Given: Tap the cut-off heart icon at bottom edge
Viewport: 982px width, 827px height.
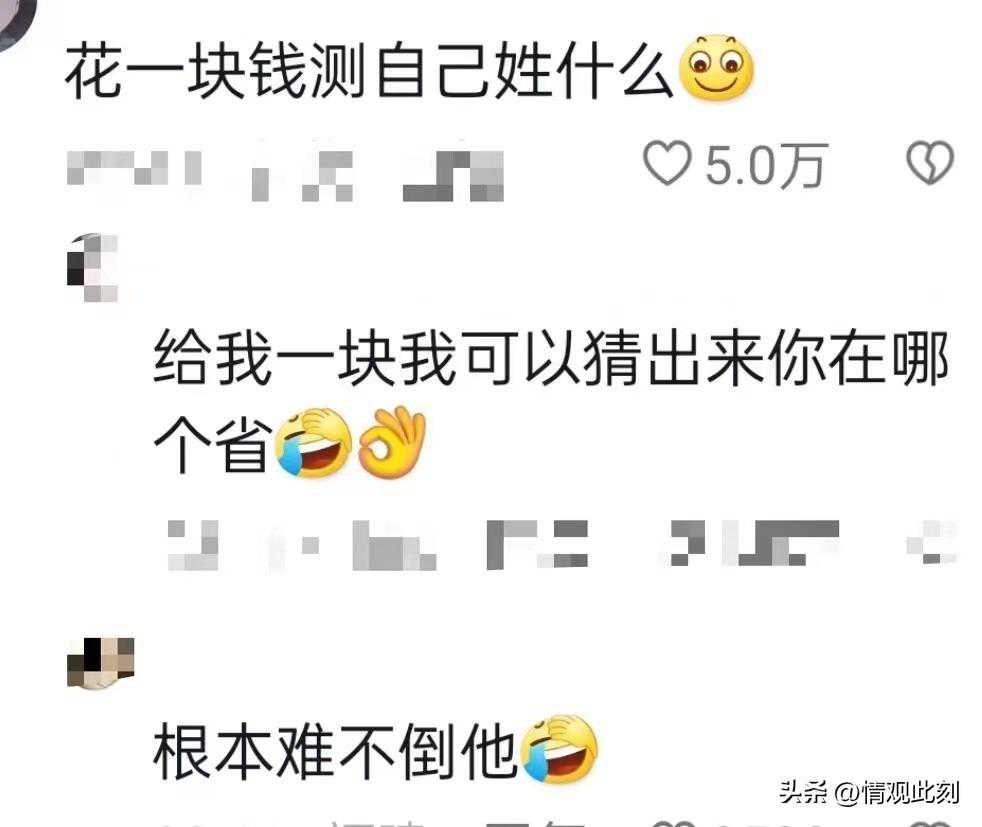Looking at the screenshot, I should [x=674, y=823].
